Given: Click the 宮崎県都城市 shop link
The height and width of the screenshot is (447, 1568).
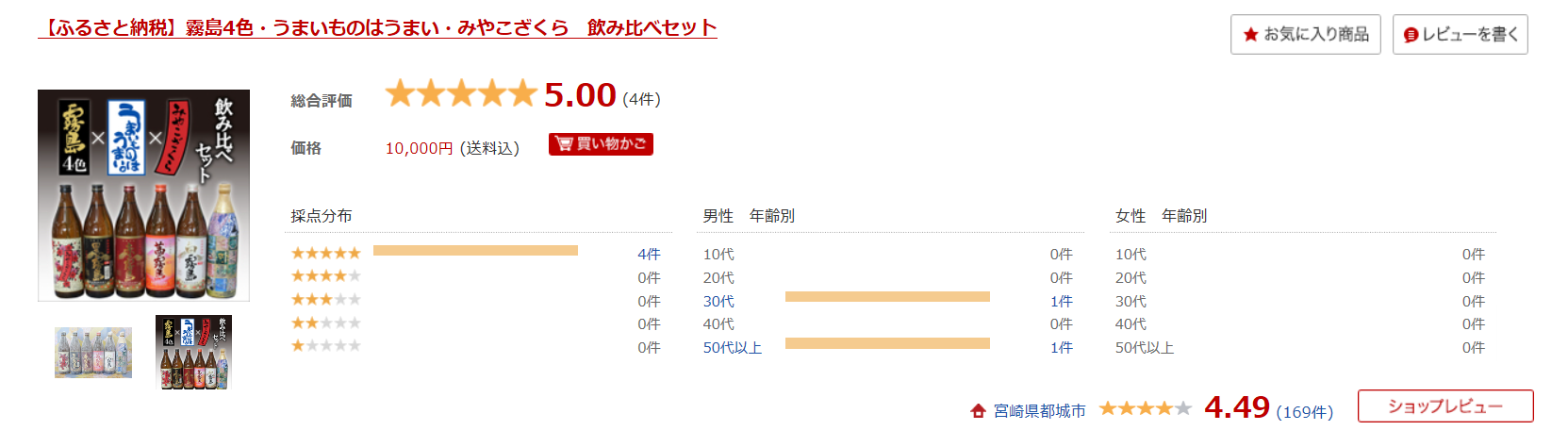Looking at the screenshot, I should 1040,411.
